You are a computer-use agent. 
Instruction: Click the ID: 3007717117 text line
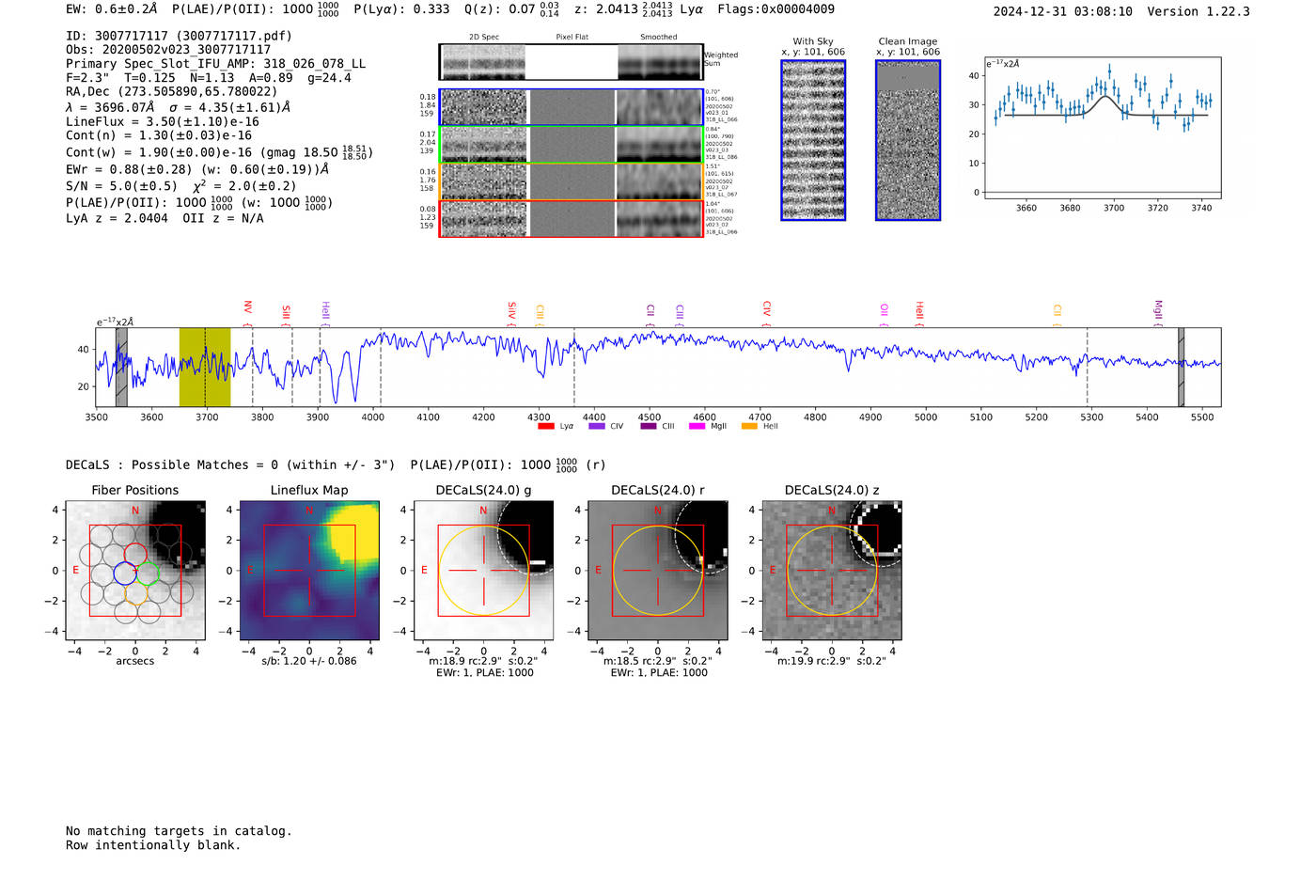coord(179,36)
